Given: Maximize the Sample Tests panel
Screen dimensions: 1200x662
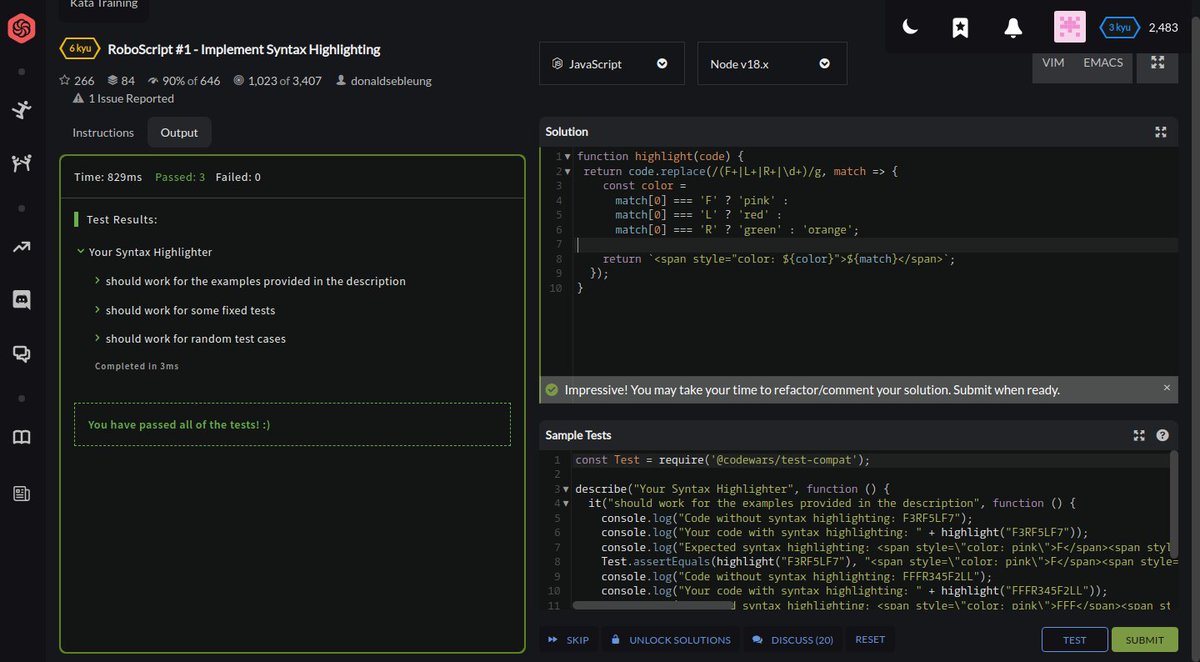Looking at the screenshot, I should pyautogui.click(x=1139, y=435).
